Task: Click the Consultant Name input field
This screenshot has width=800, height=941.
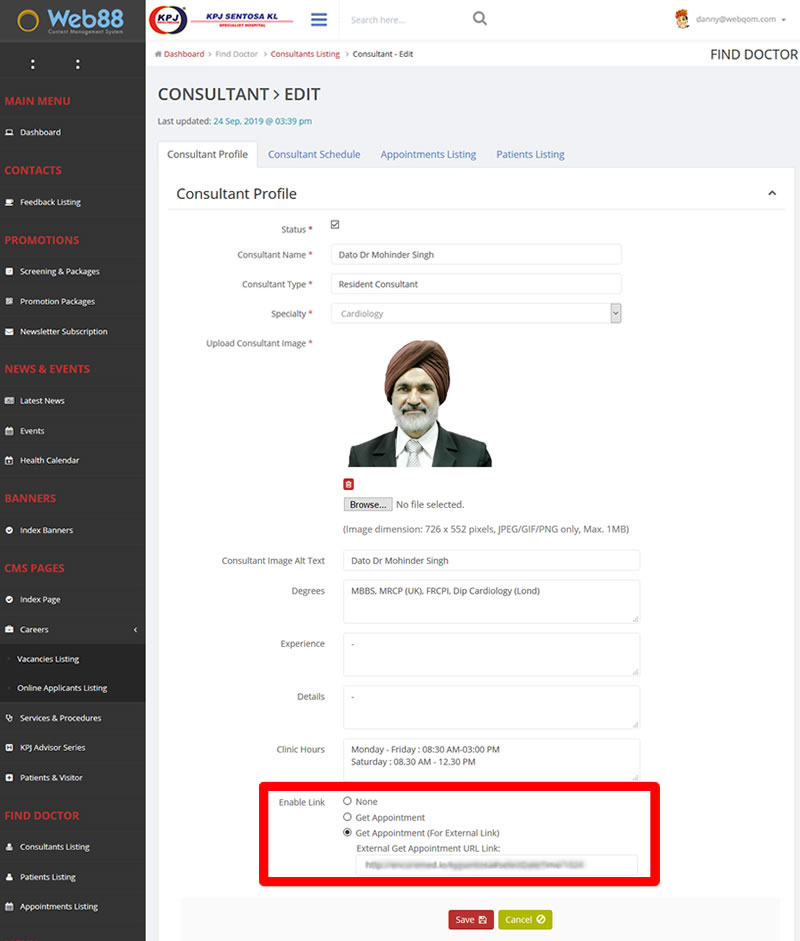Action: (476, 255)
